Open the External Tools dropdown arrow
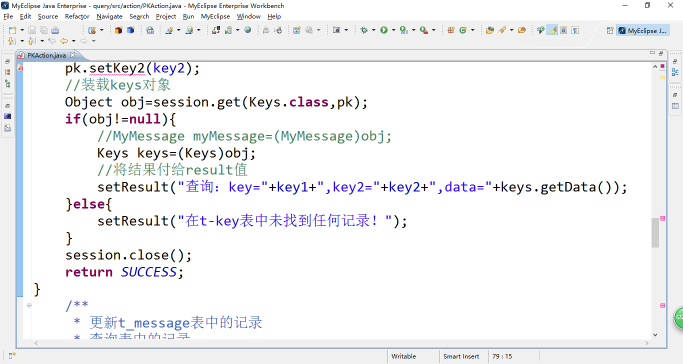 (434, 30)
